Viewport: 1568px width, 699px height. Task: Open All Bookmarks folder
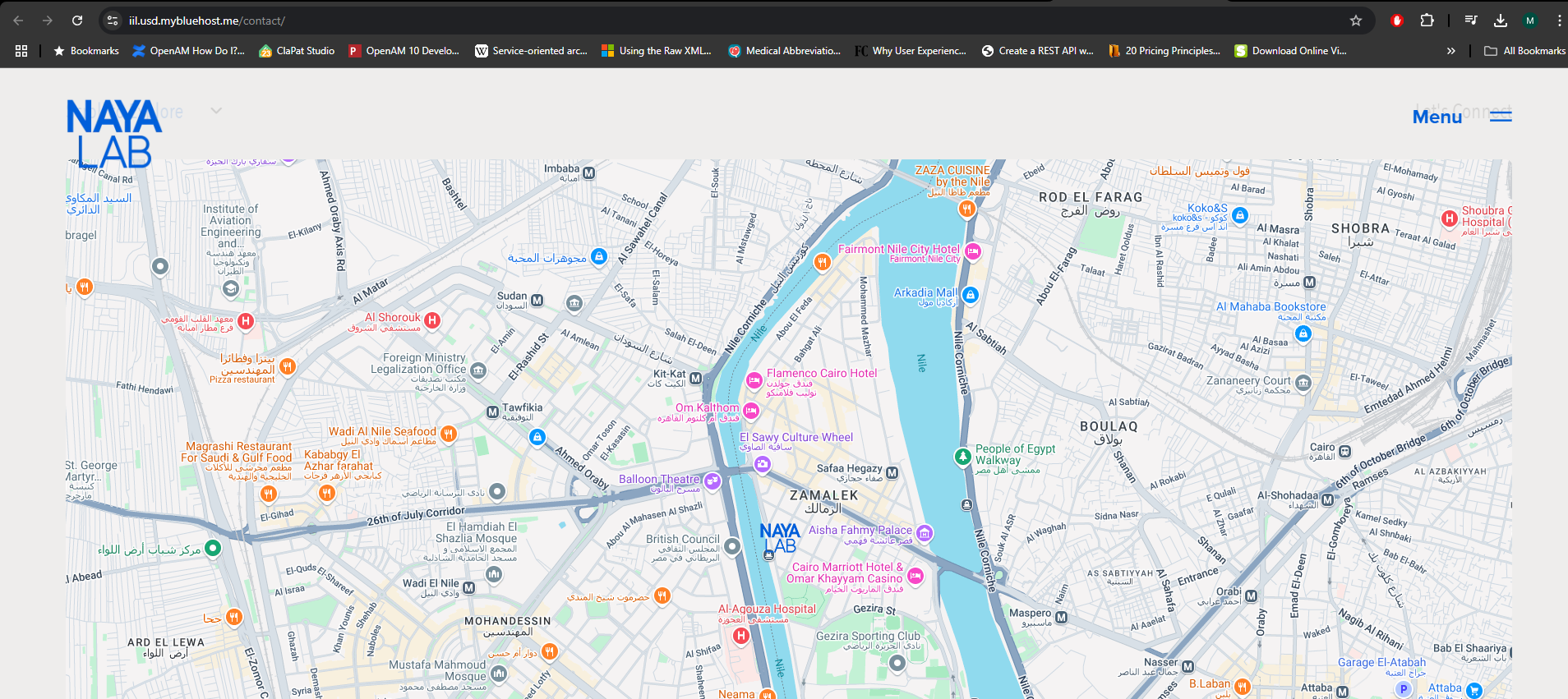click(x=1524, y=51)
